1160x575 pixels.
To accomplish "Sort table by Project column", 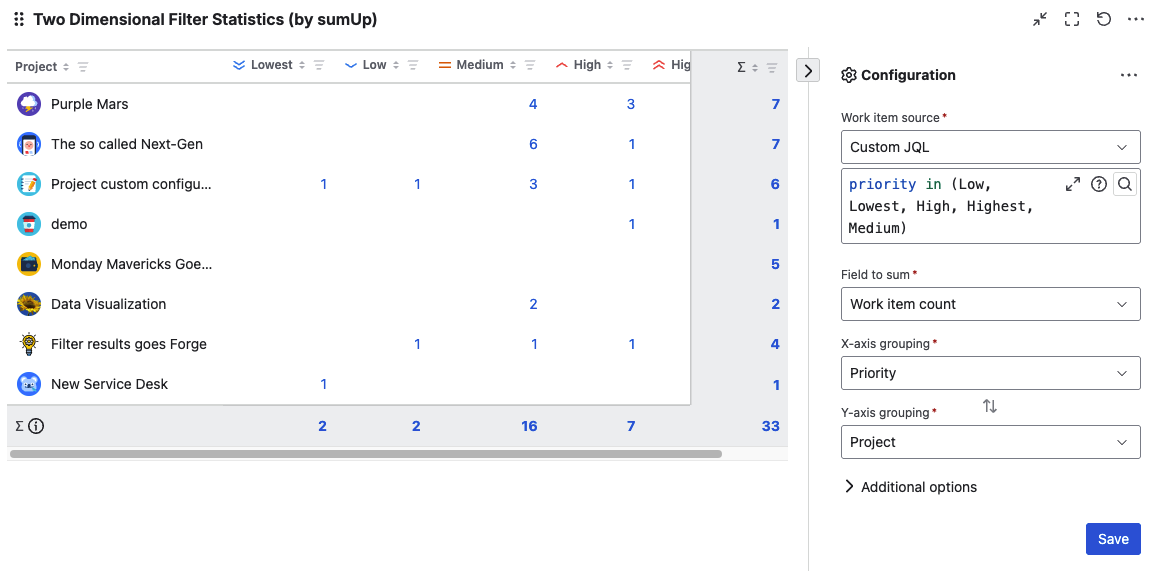I will pos(66,67).
